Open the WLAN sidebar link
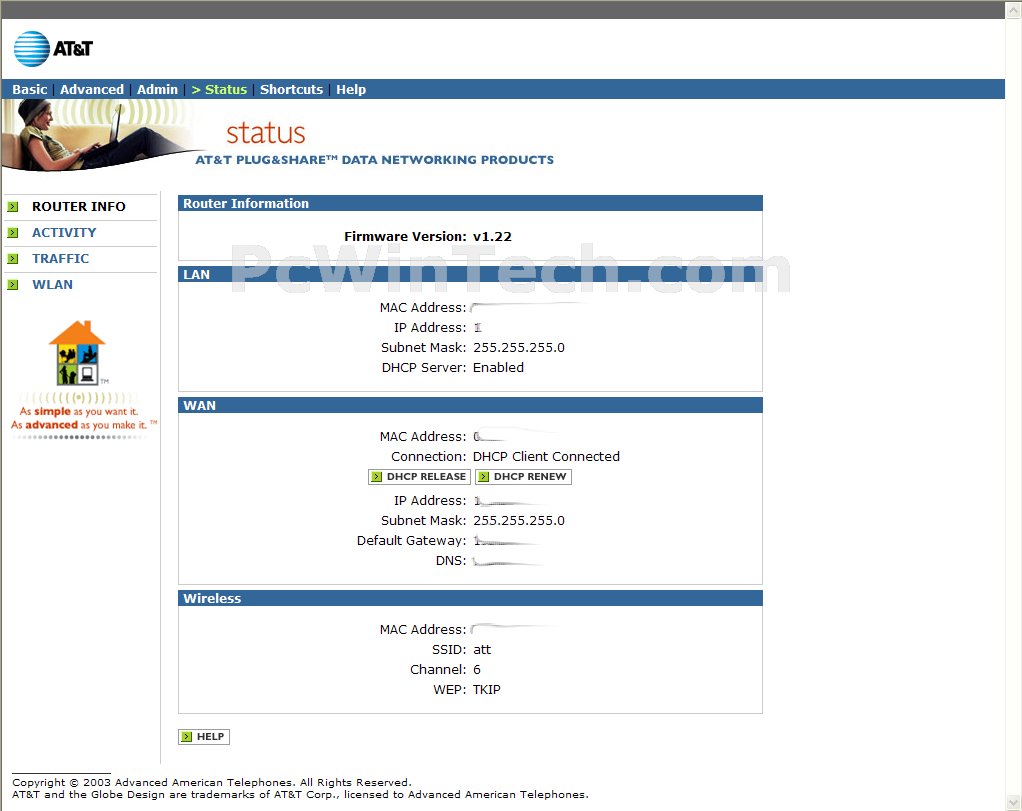Screen dimensions: 1022x811 (x=53, y=285)
